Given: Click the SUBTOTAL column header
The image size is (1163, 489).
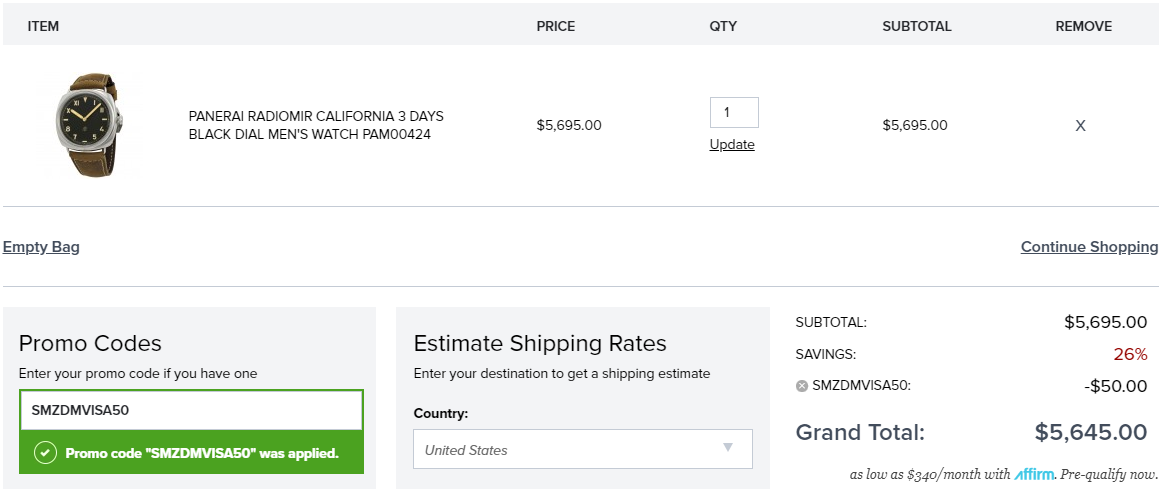Looking at the screenshot, I should tap(917, 26).
